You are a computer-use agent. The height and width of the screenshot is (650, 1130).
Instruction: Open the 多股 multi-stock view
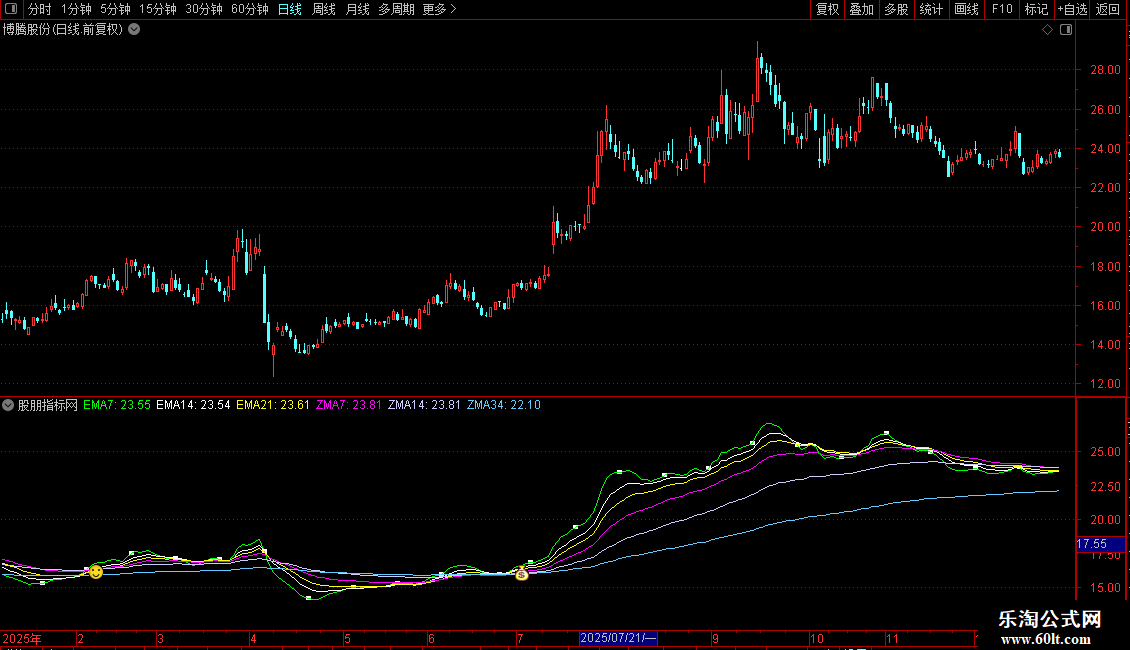pos(896,9)
